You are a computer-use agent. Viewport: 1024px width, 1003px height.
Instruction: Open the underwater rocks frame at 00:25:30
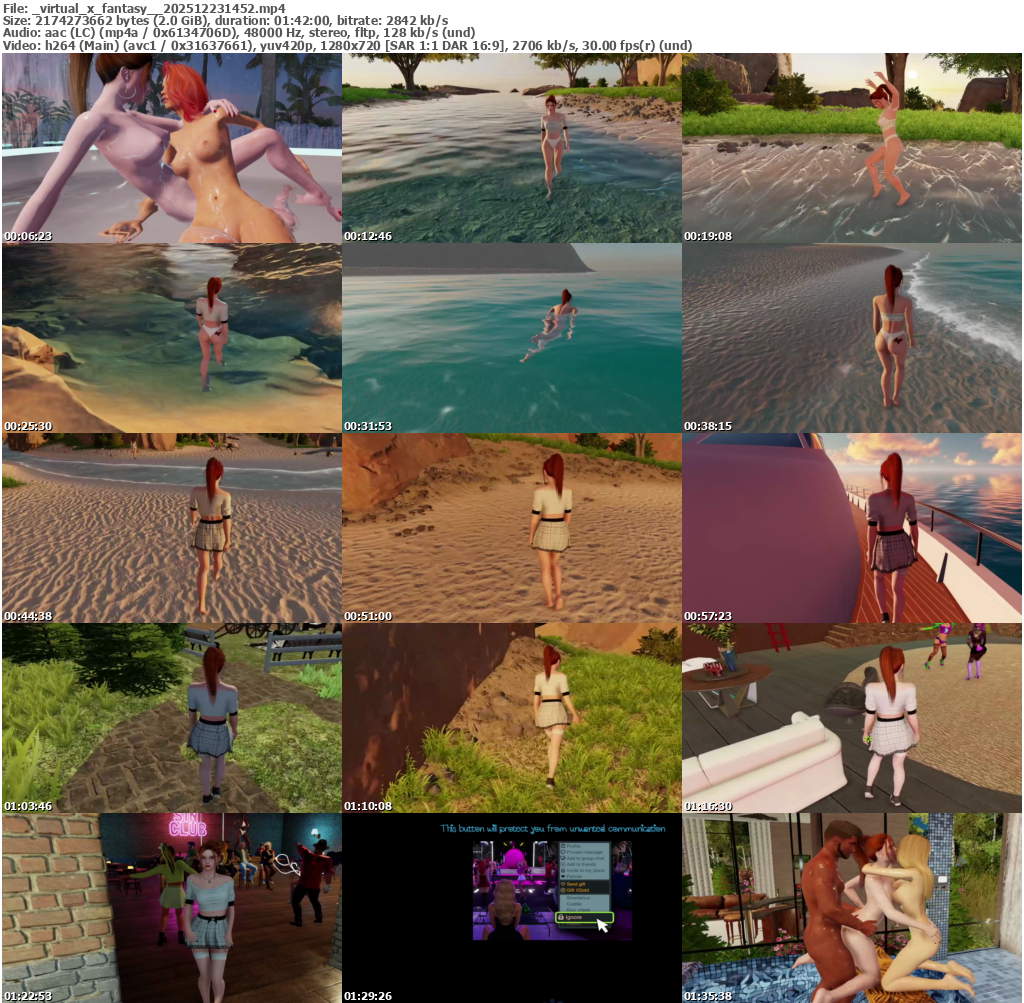pyautogui.click(x=171, y=338)
